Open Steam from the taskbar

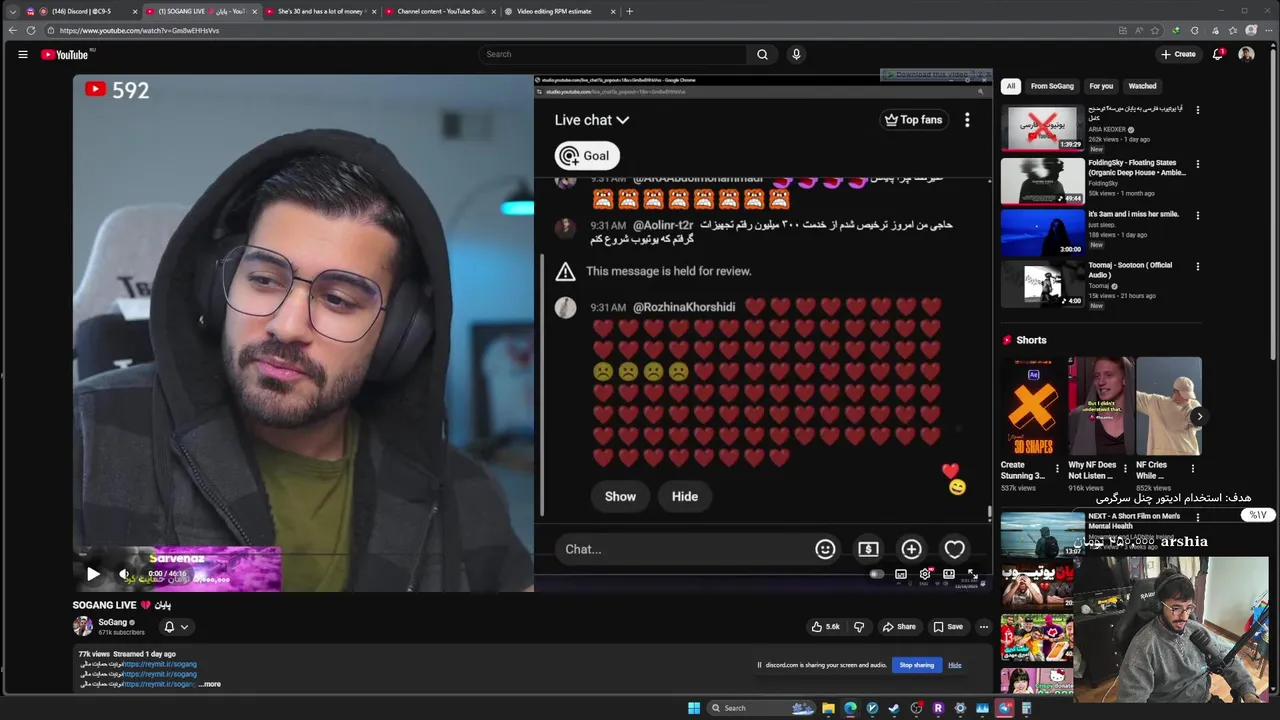(x=894, y=708)
